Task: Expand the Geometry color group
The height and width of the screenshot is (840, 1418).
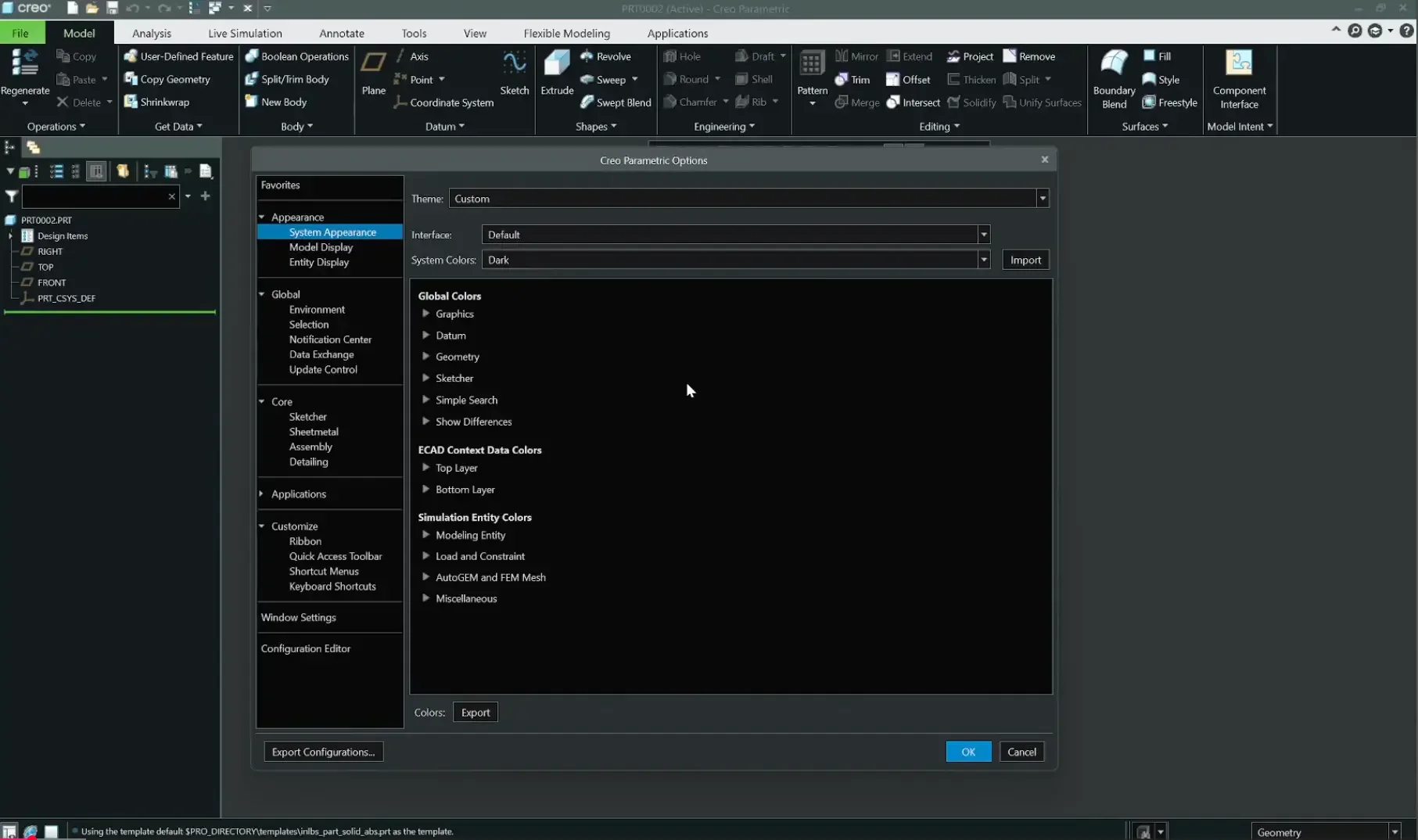Action: point(425,357)
